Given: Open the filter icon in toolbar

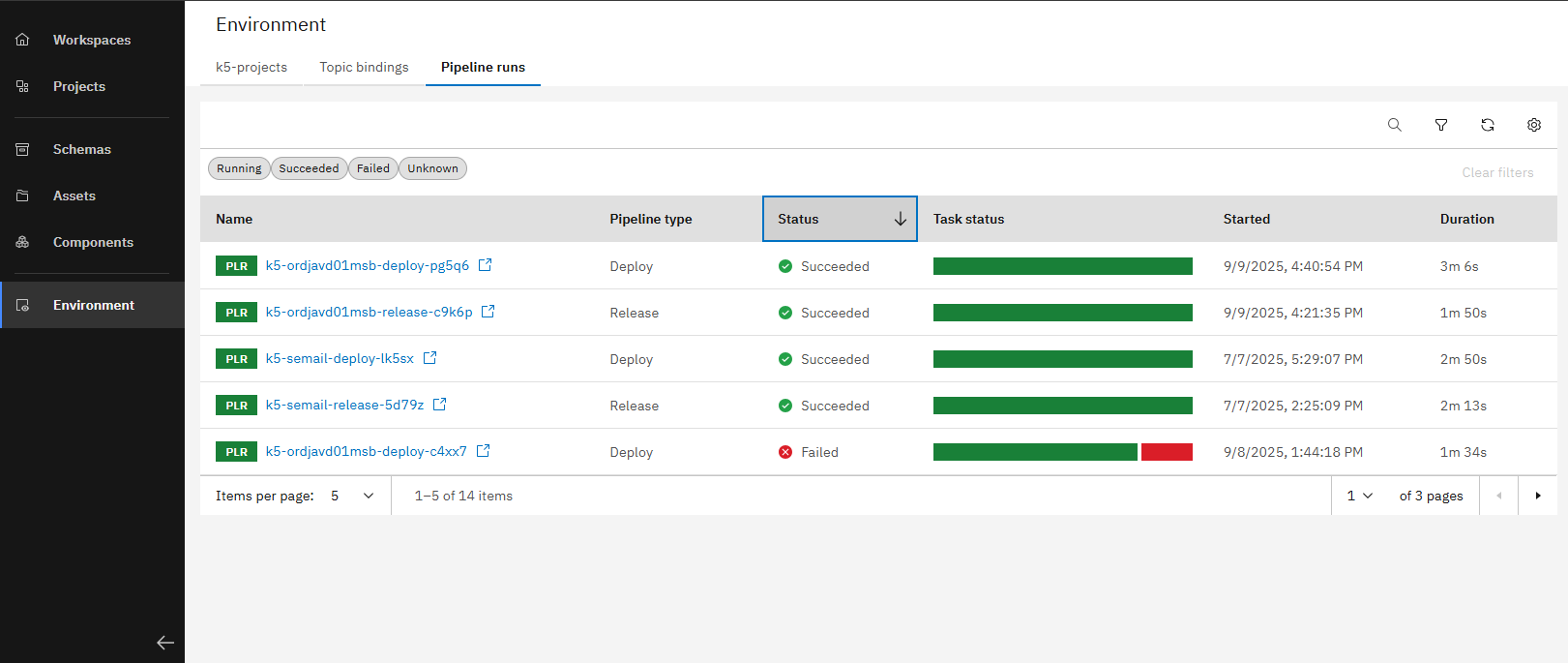Looking at the screenshot, I should point(1440,125).
